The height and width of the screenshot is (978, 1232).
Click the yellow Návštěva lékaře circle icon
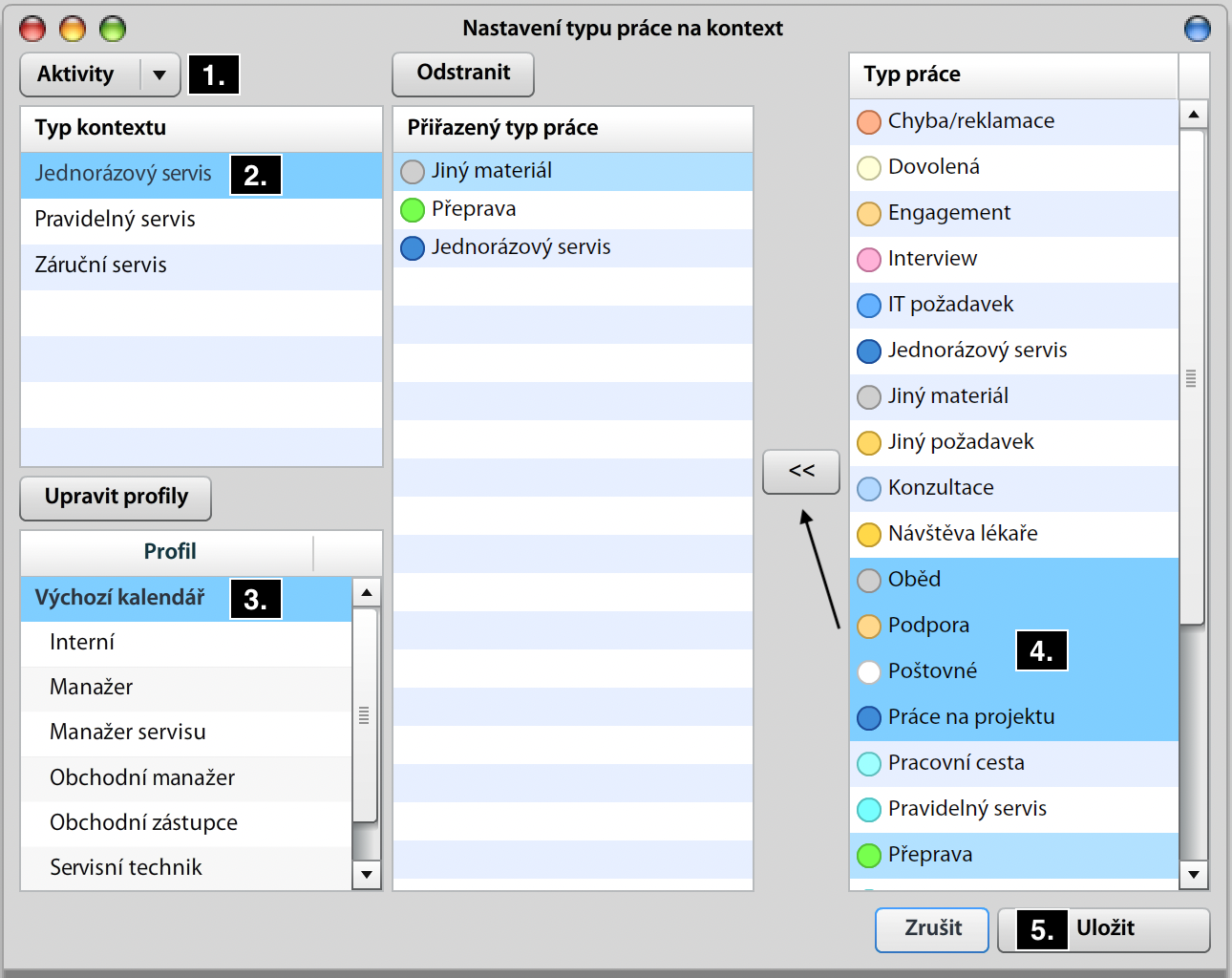pos(868,535)
